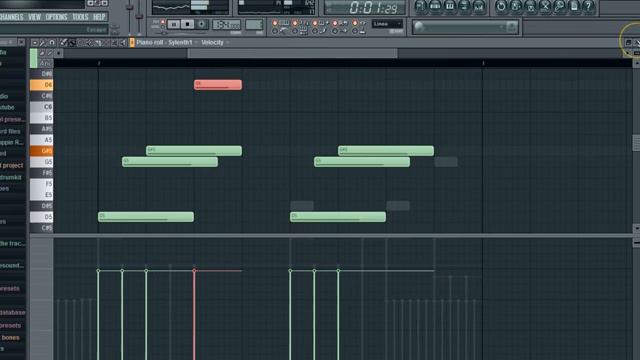Click the magnet snap icon in piano roll

tap(52, 42)
